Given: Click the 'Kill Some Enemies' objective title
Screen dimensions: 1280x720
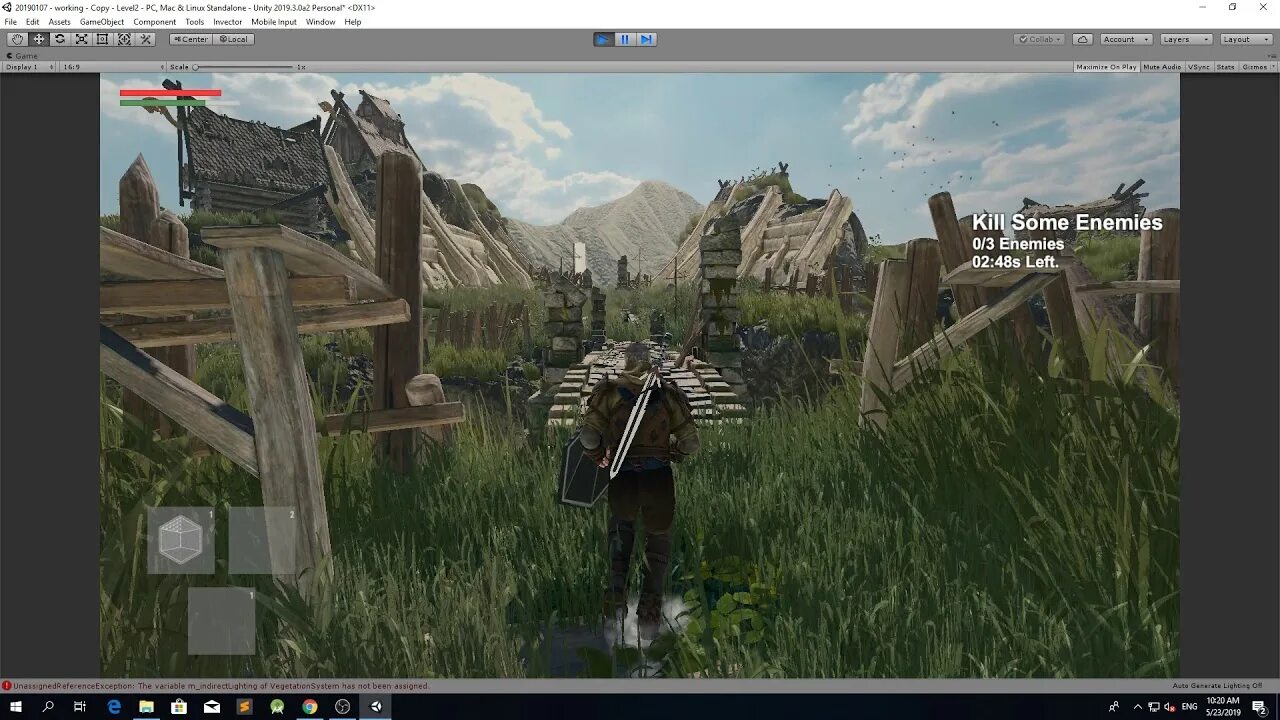Looking at the screenshot, I should [1067, 222].
